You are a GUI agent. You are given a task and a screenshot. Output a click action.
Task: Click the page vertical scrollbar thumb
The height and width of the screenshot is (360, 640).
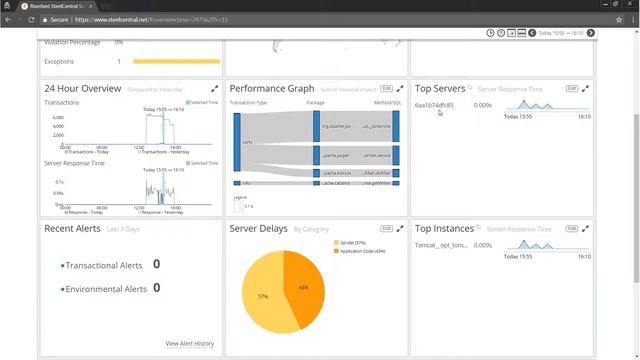coord(636,198)
